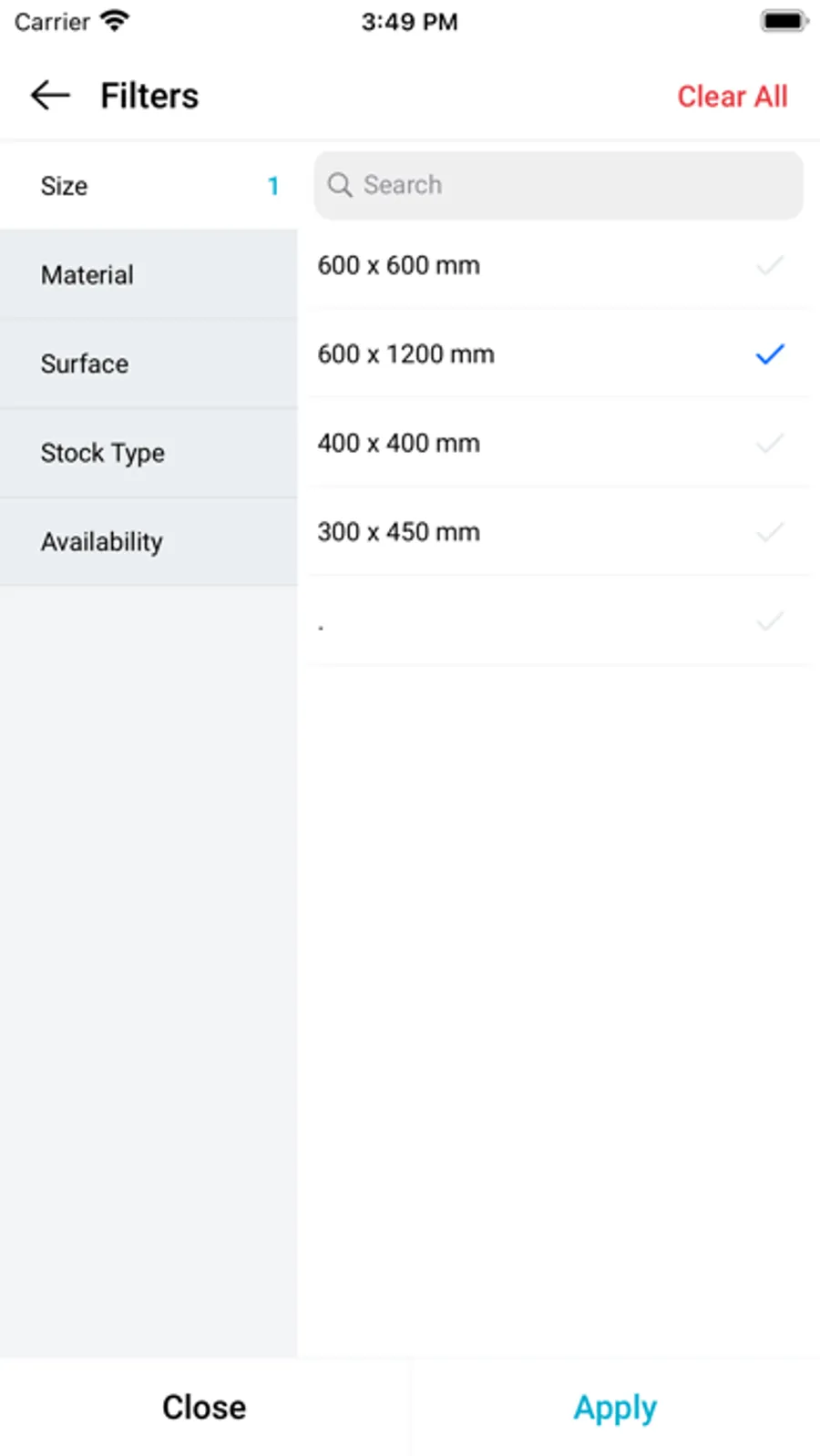Image resolution: width=820 pixels, height=1456 pixels.
Task: Apply the selected filters
Action: [615, 1408]
